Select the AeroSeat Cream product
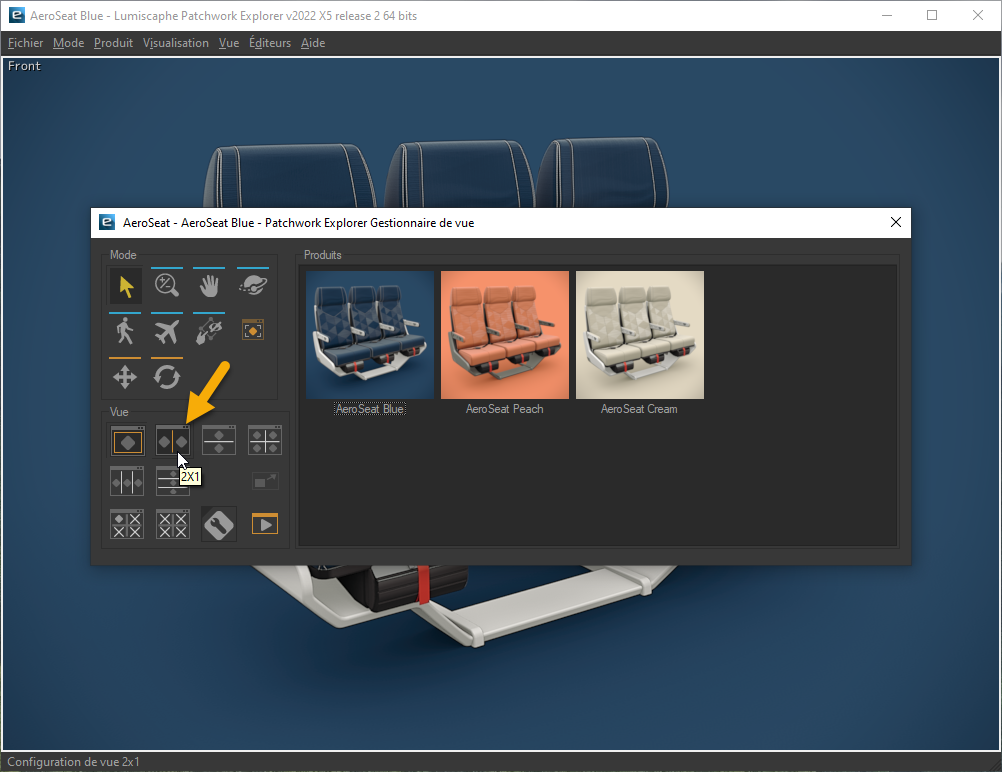Screen dimensions: 1002x772 click(x=639, y=335)
